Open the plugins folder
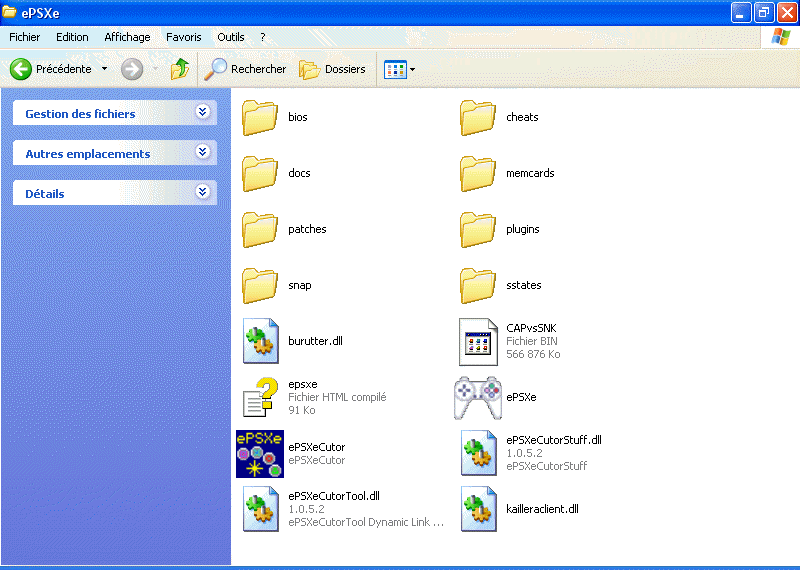This screenshot has width=800, height=570. [478, 229]
